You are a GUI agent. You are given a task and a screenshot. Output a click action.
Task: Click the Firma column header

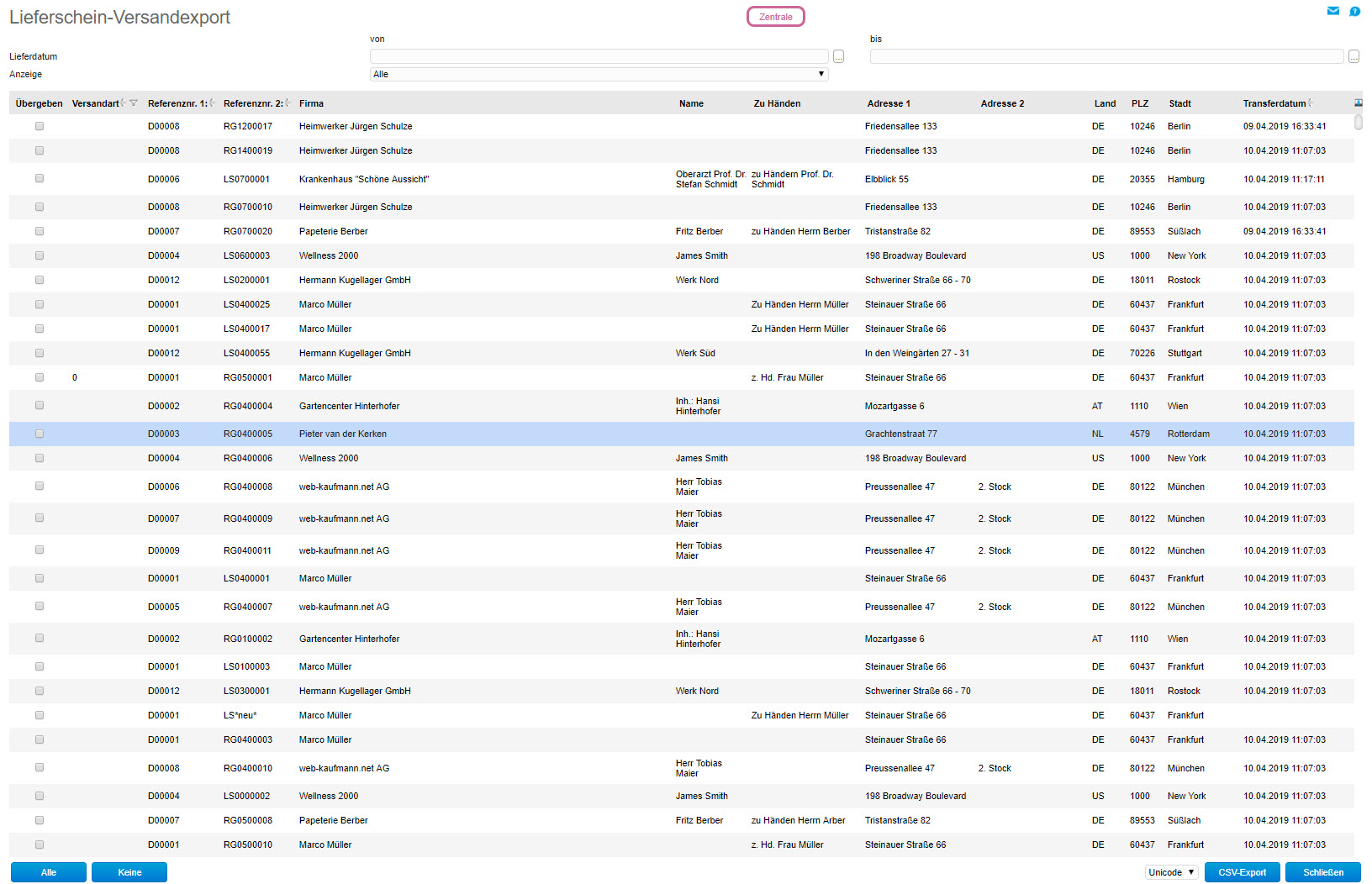pyautogui.click(x=311, y=103)
